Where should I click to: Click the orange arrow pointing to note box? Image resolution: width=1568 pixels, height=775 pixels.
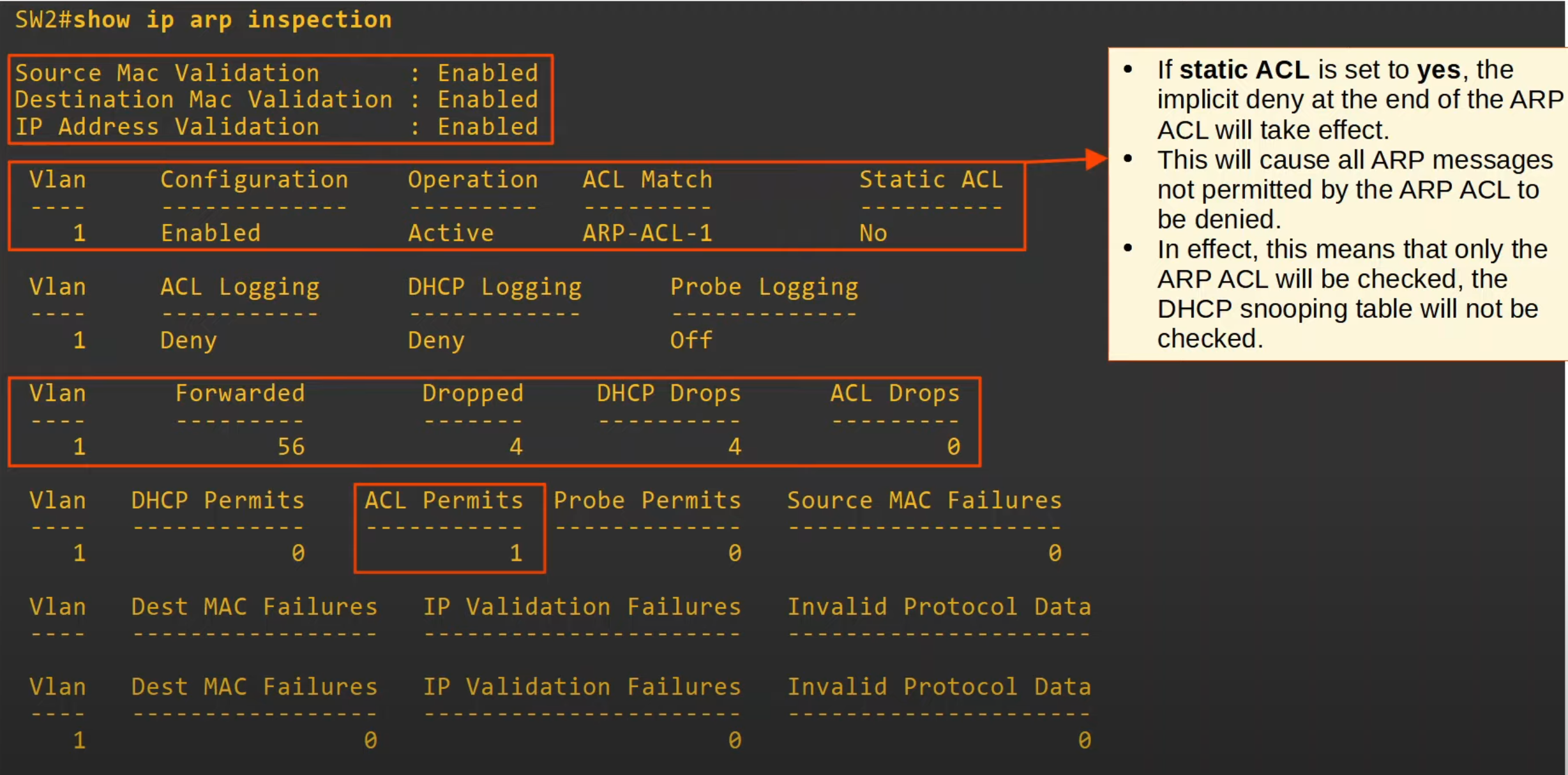pos(1095,159)
